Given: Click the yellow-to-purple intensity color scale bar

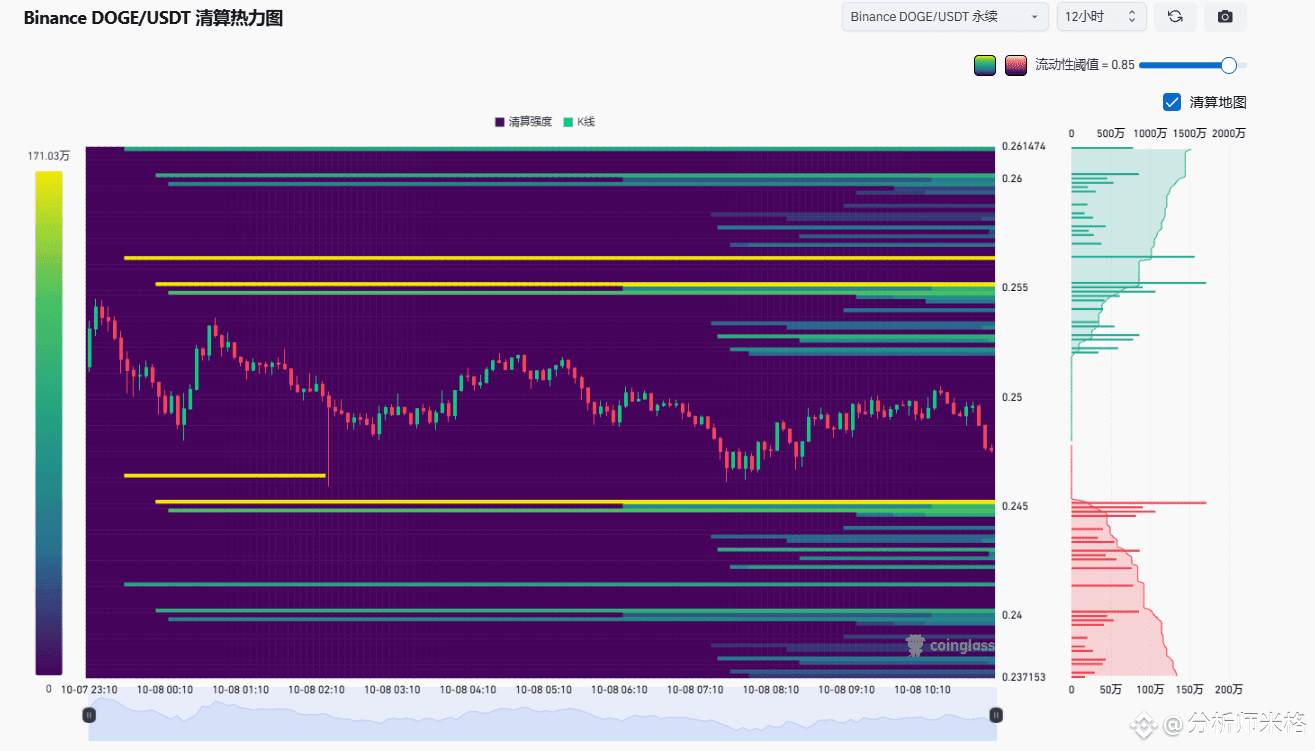Looking at the screenshot, I should [49, 422].
